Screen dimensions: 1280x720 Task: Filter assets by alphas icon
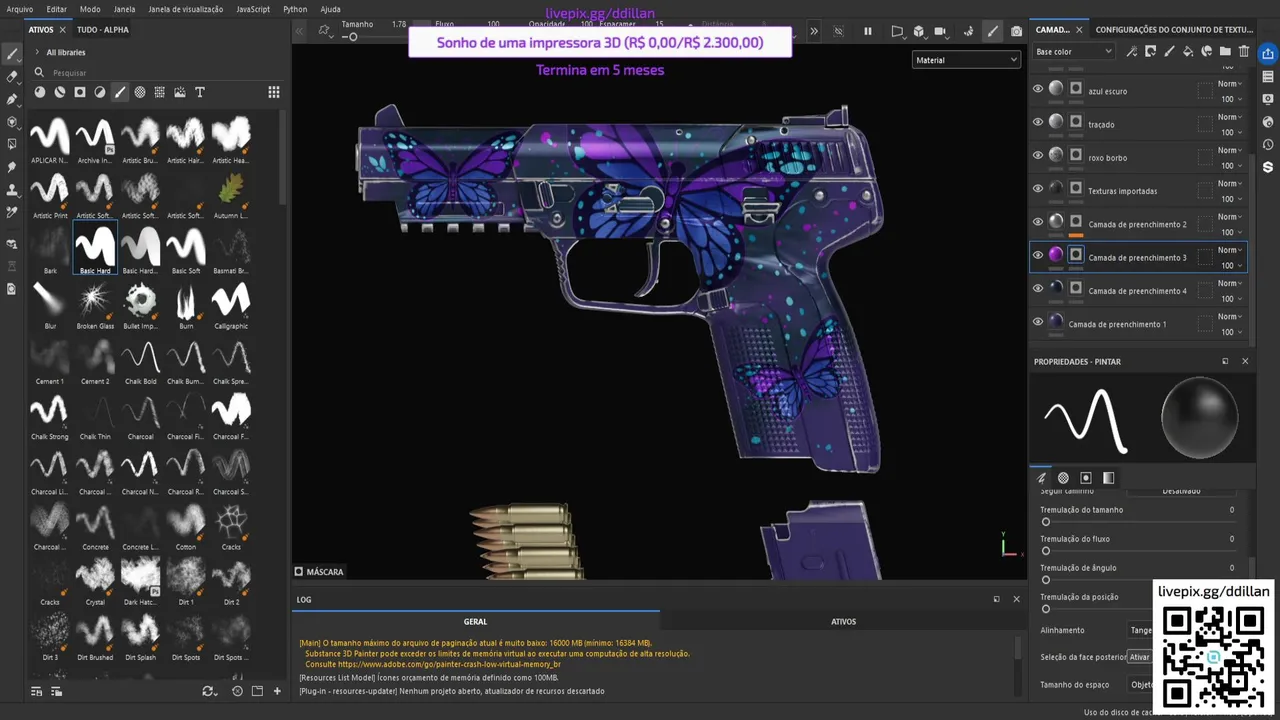(140, 92)
